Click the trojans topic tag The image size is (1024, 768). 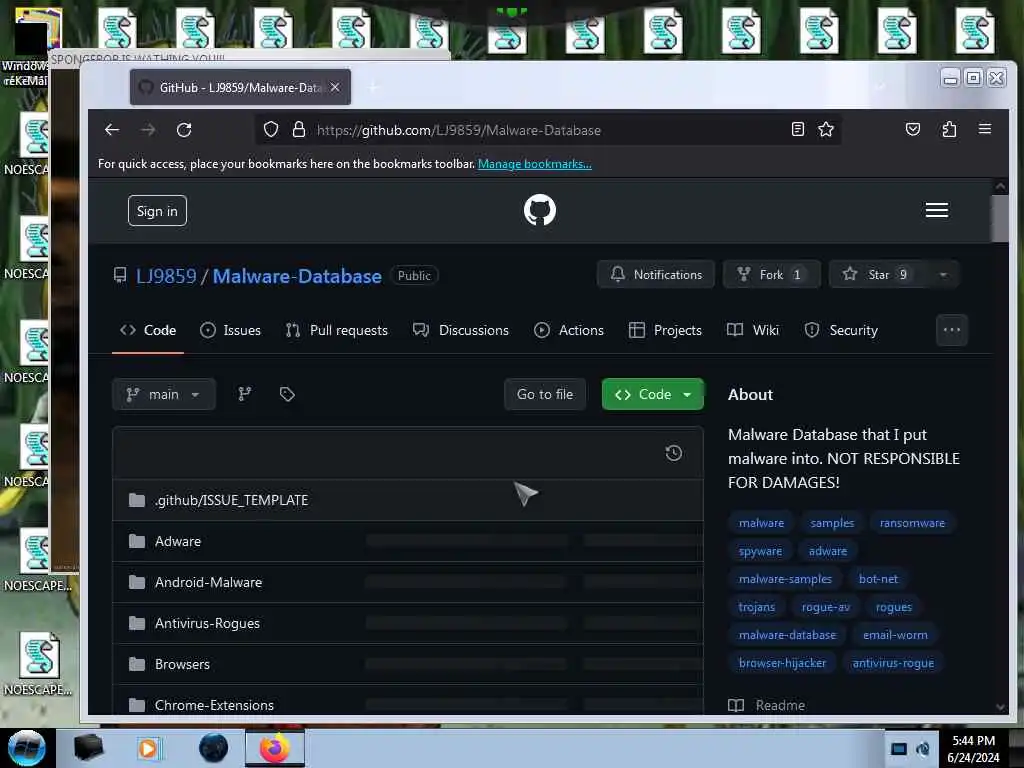(756, 607)
